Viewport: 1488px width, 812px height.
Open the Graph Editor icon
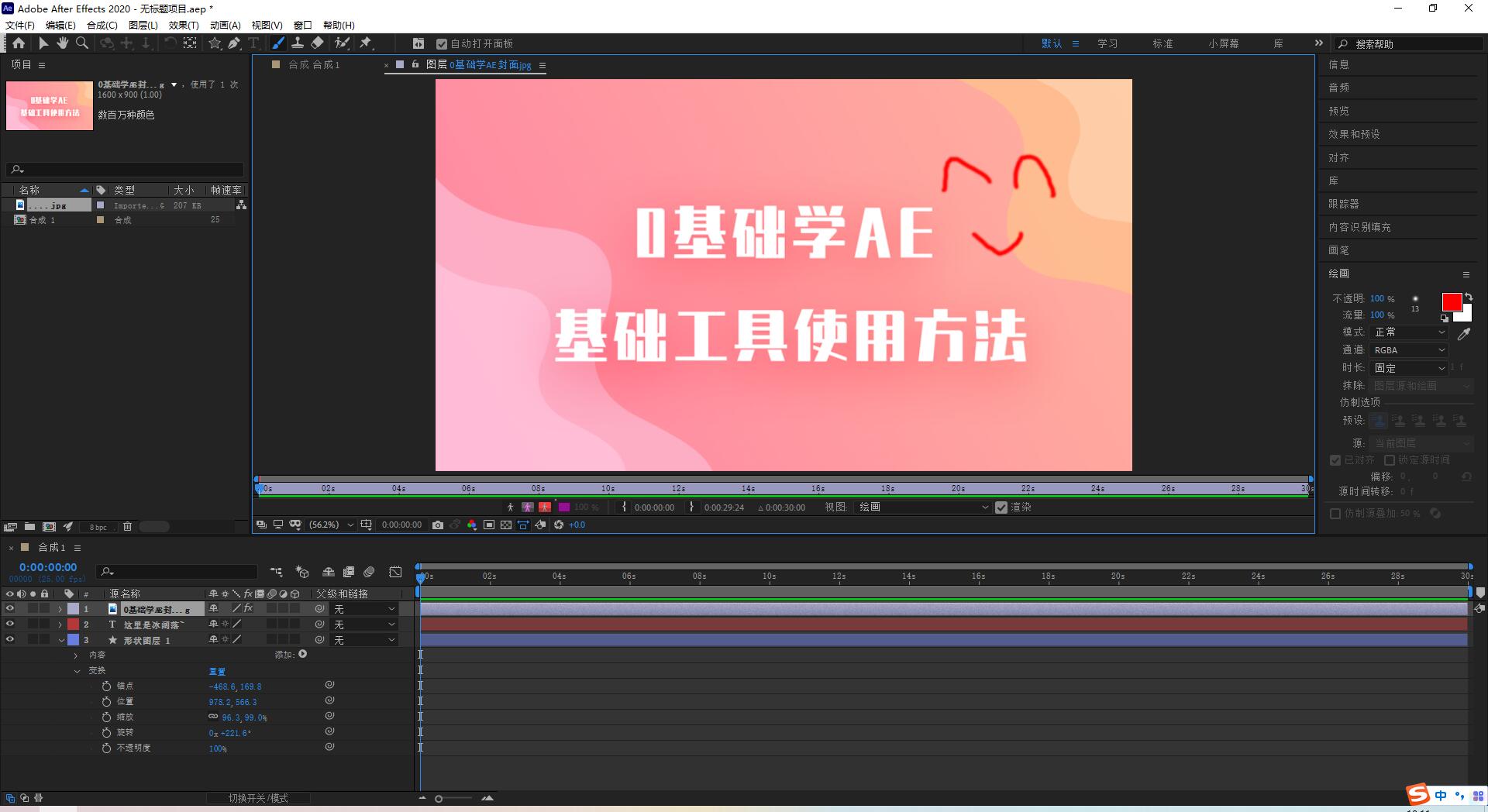point(395,572)
